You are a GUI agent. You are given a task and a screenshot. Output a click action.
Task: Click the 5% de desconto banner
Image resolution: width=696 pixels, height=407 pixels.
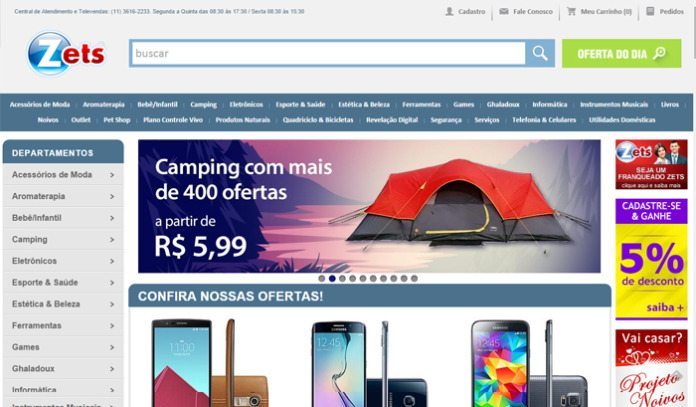point(651,259)
